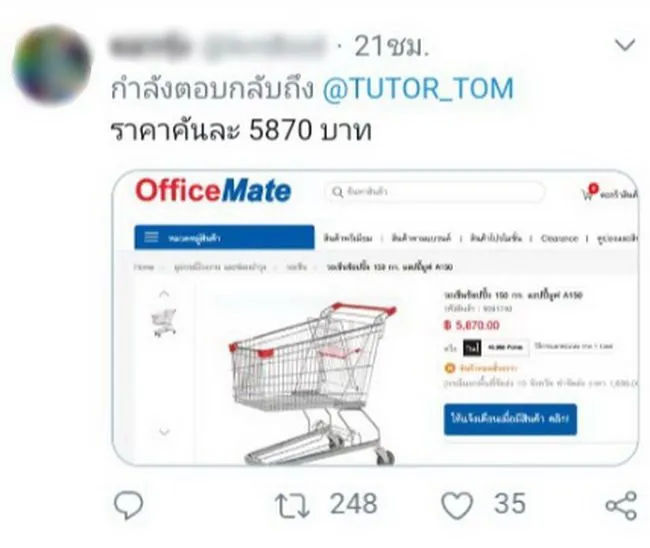650x548 pixels.
Task: Click the main shopping cart product image
Action: coord(313,382)
